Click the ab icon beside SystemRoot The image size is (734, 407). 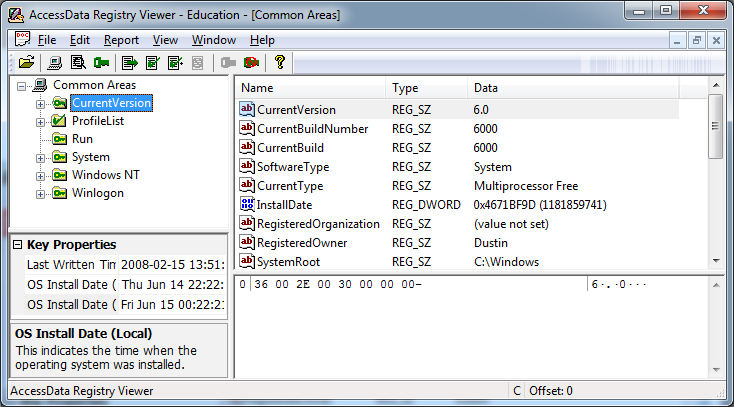(247, 261)
